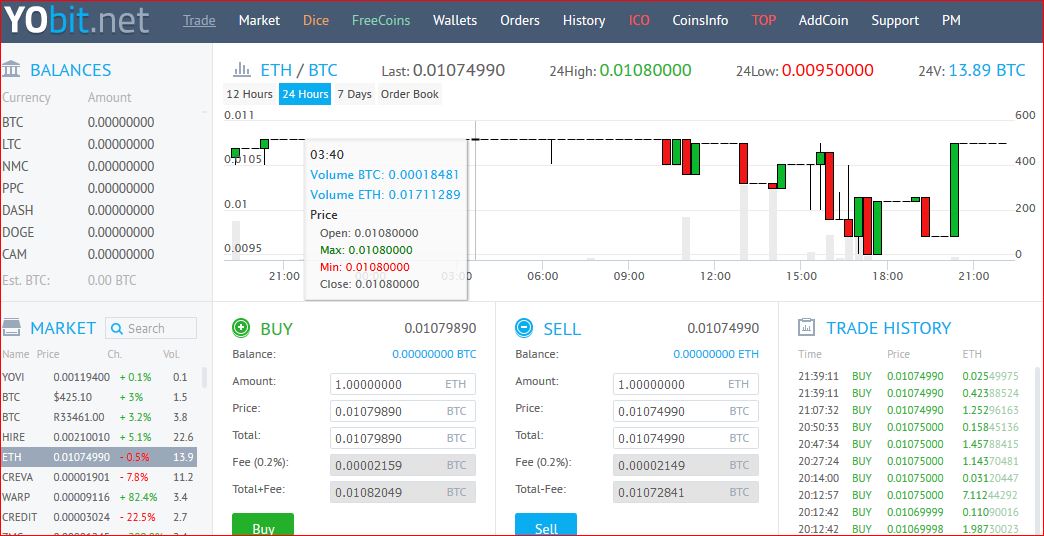
Task: Click the green Buy plus icon
Action: pos(241,328)
